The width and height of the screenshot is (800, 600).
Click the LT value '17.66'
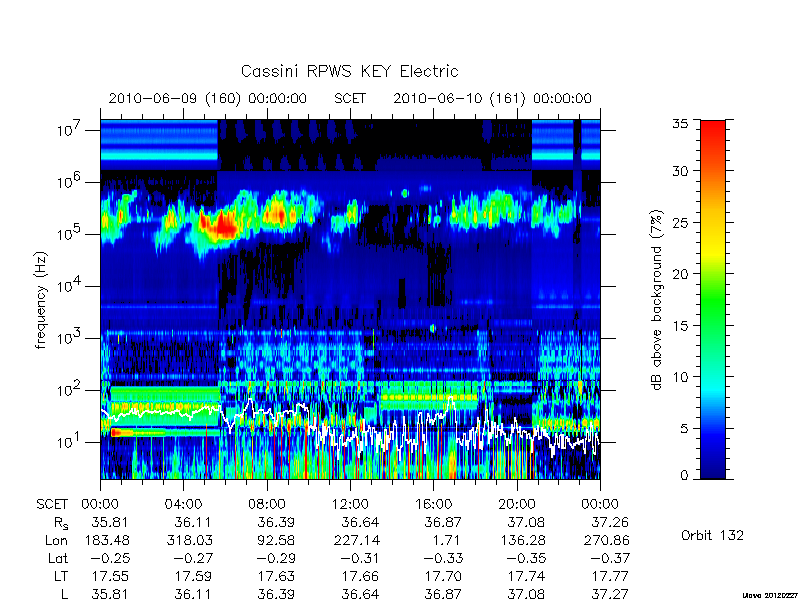pos(361,576)
